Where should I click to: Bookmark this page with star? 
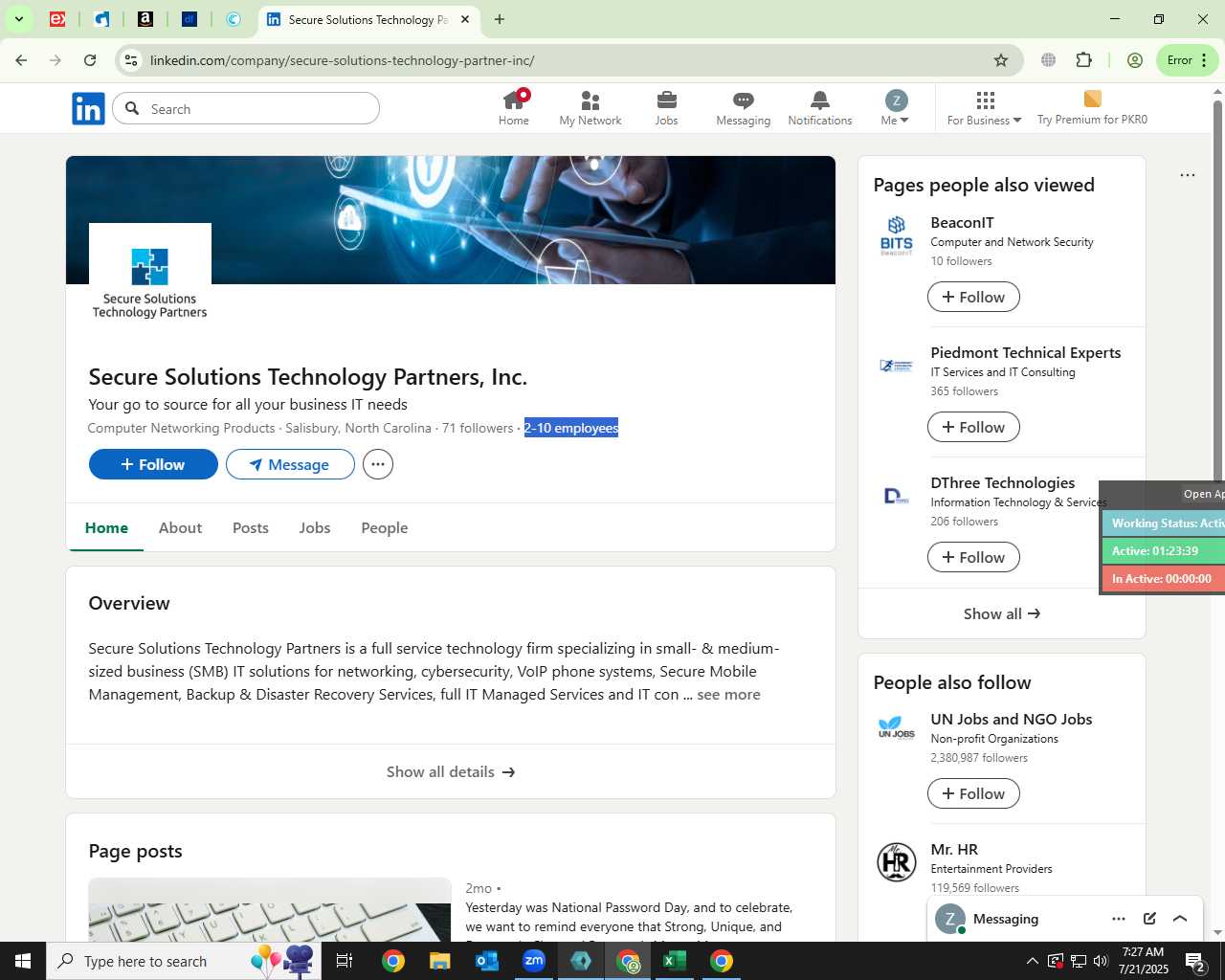pyautogui.click(x=1001, y=60)
